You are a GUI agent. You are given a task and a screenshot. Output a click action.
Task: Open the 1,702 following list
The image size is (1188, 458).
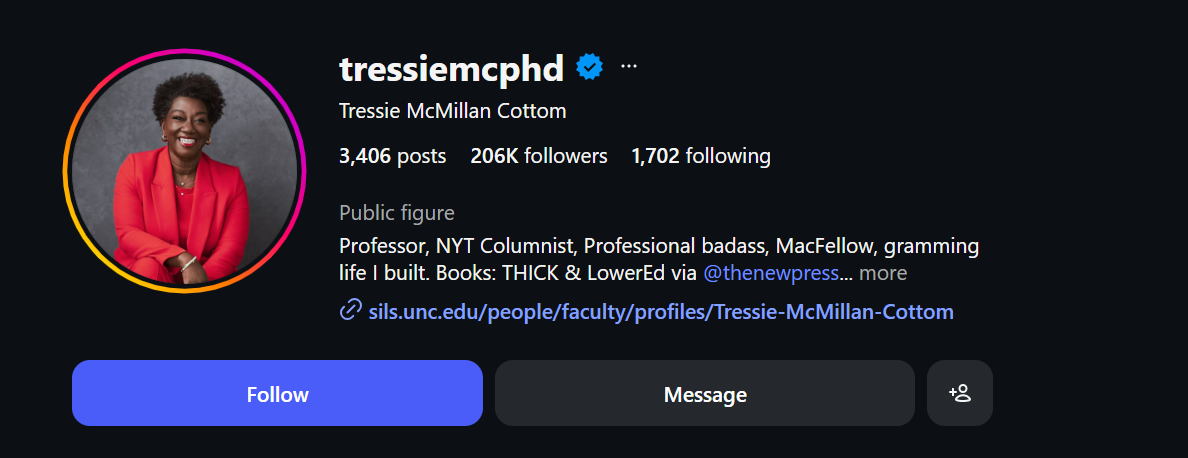point(700,156)
